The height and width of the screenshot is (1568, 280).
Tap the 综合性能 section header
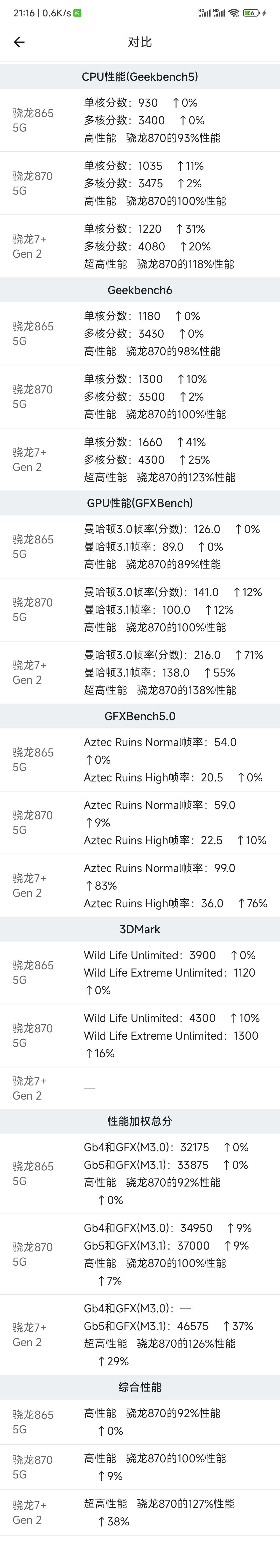140,1387
